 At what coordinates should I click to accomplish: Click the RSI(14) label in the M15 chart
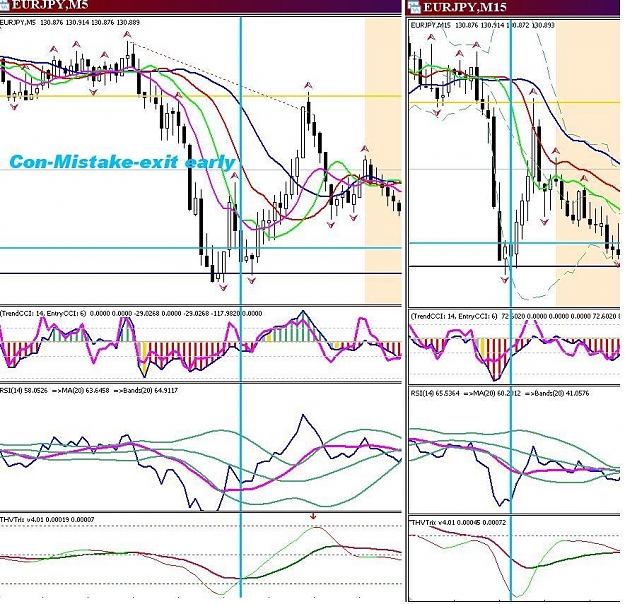coord(500,393)
